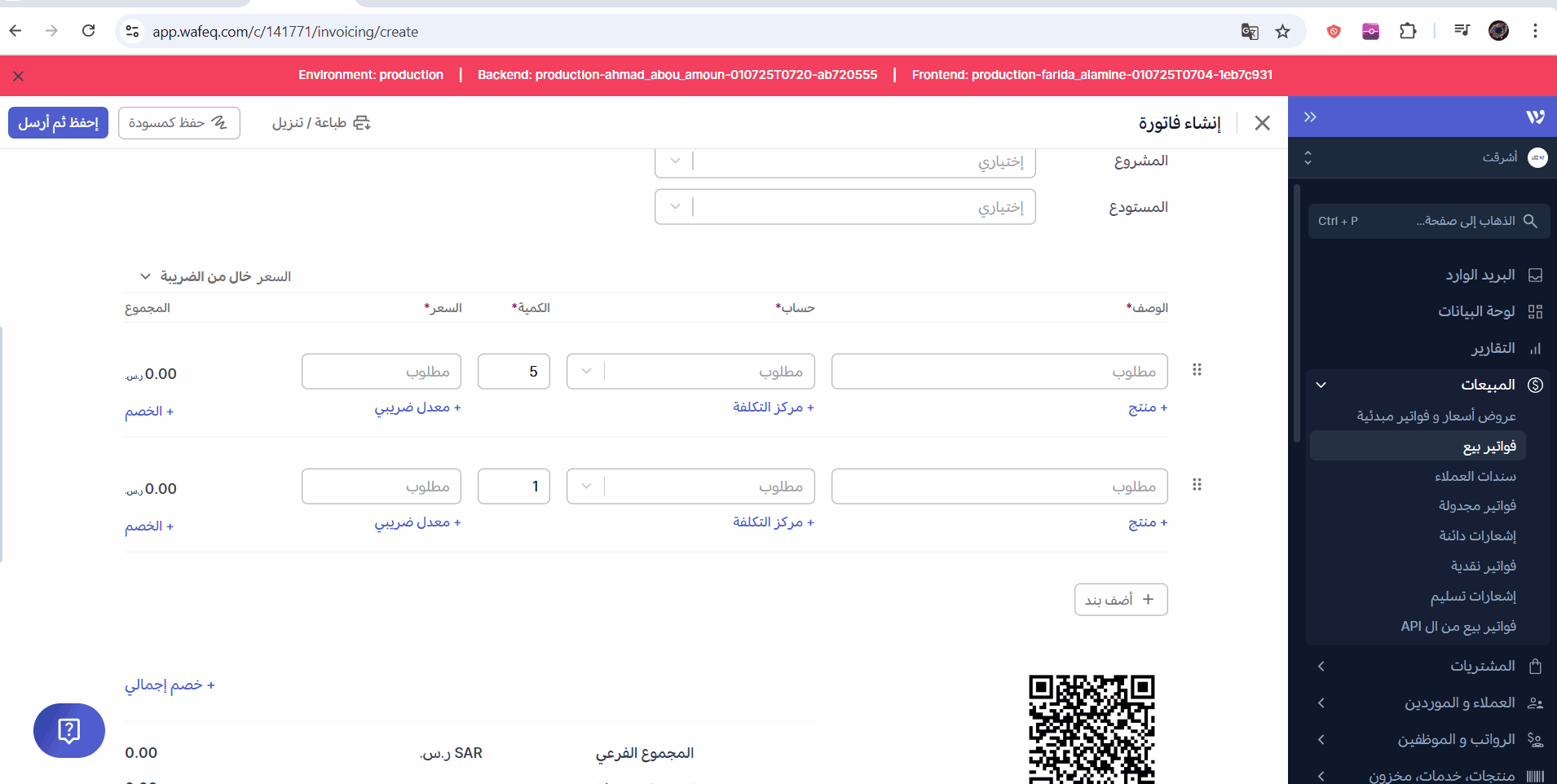
Task: Bookmark this page with star icon
Action: click(x=1282, y=32)
